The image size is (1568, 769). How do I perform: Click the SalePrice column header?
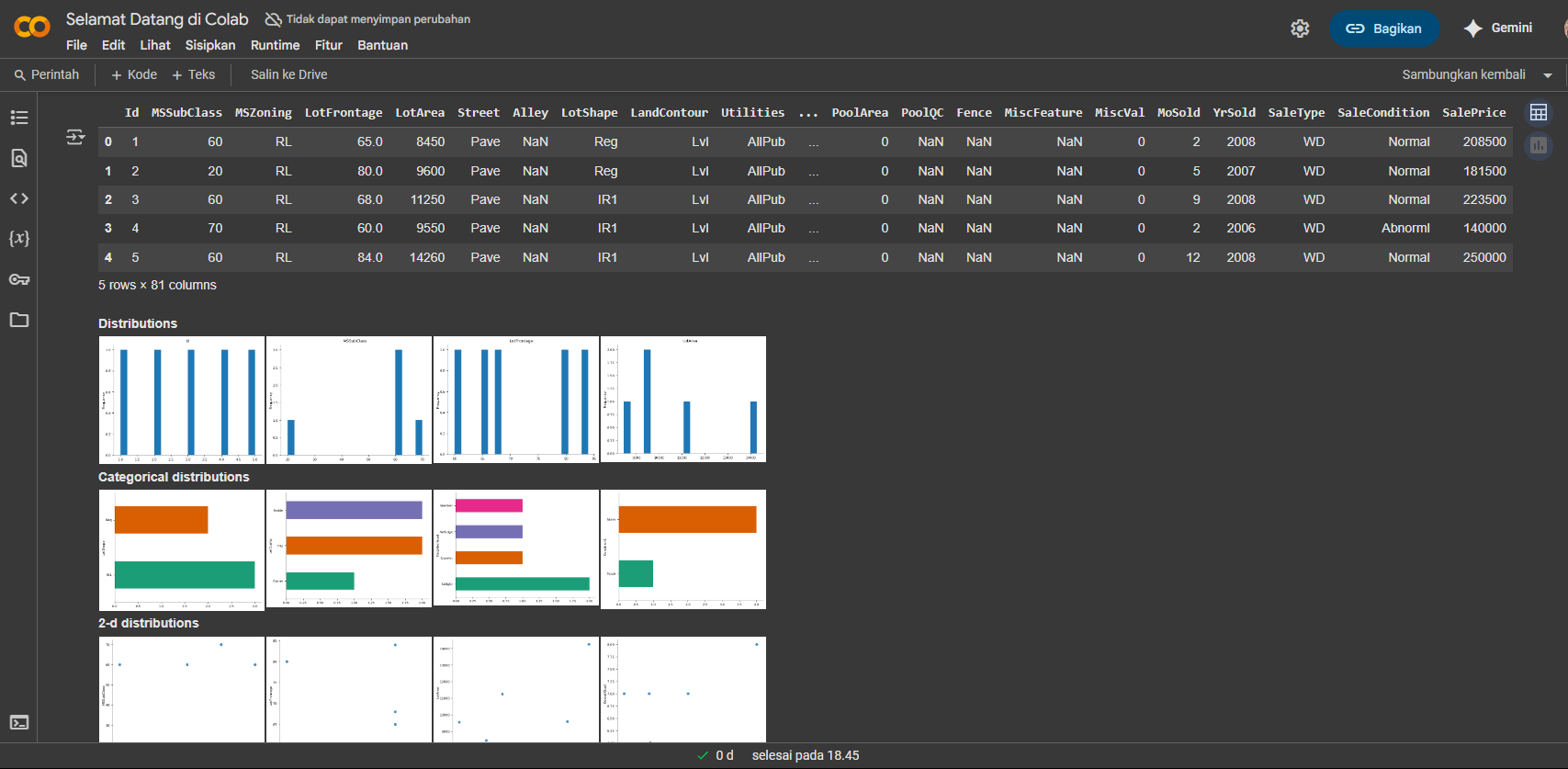1474,112
